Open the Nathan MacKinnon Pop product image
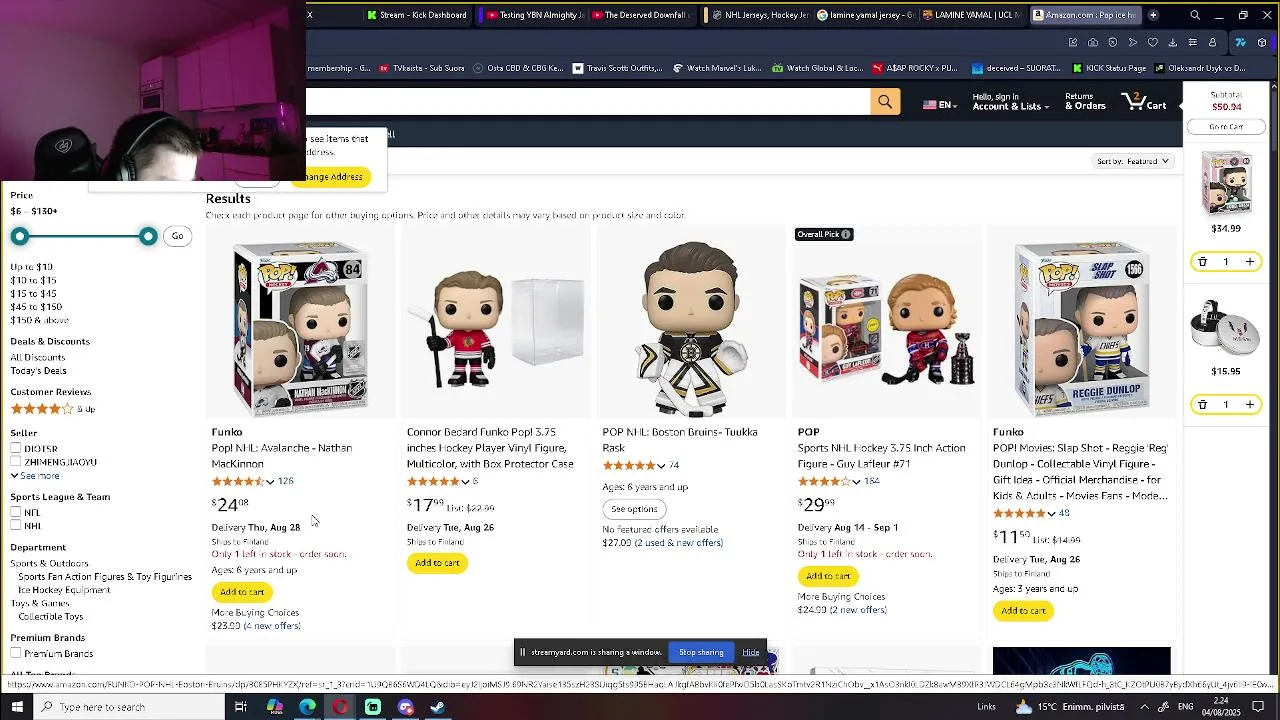1280x720 pixels. coord(300,328)
